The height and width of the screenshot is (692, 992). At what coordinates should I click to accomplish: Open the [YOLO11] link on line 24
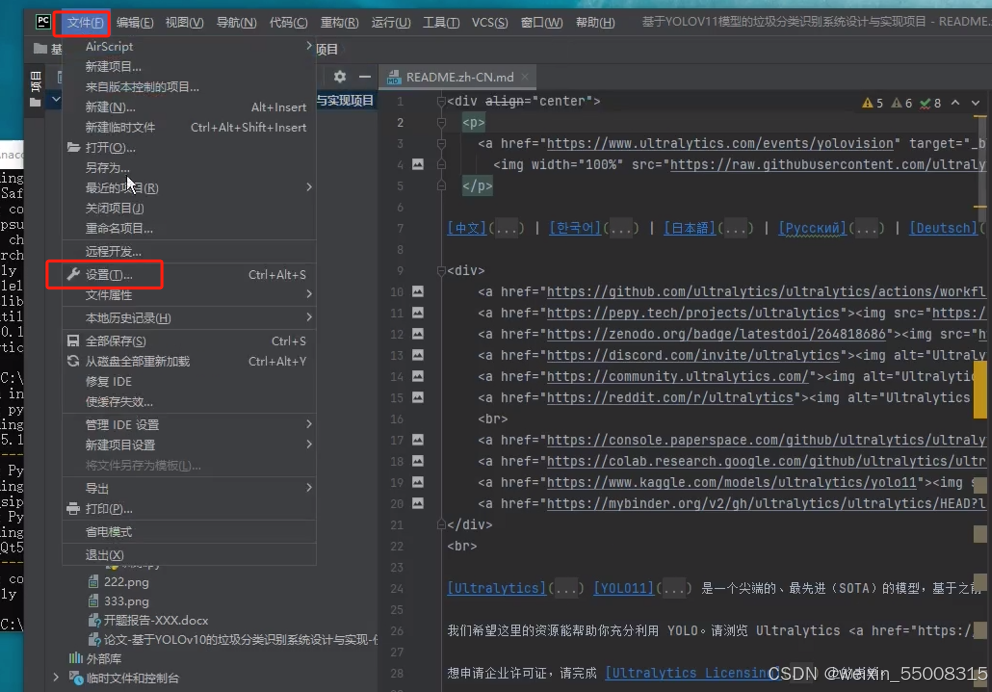[624, 588]
